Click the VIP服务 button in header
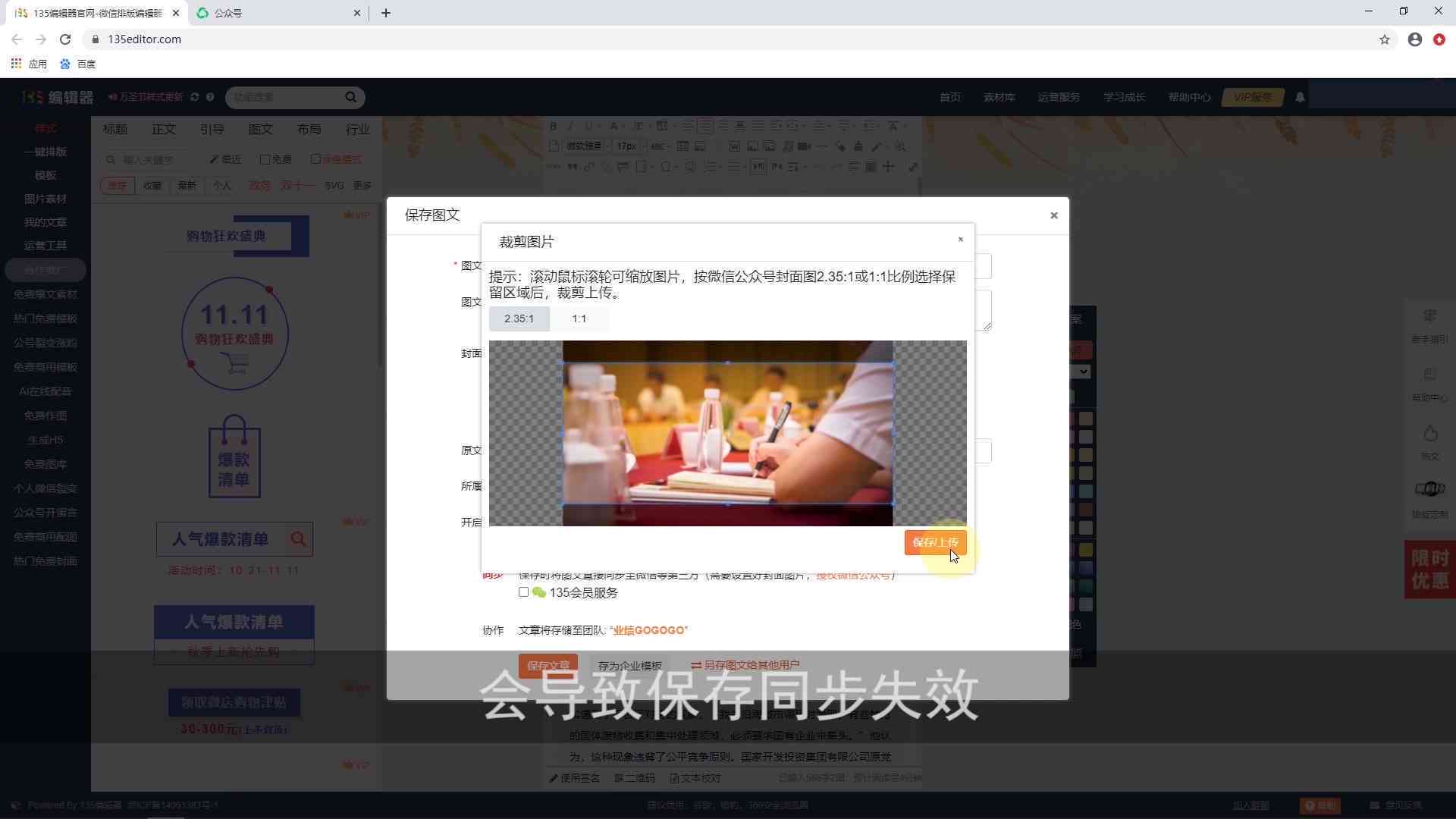 click(1253, 97)
